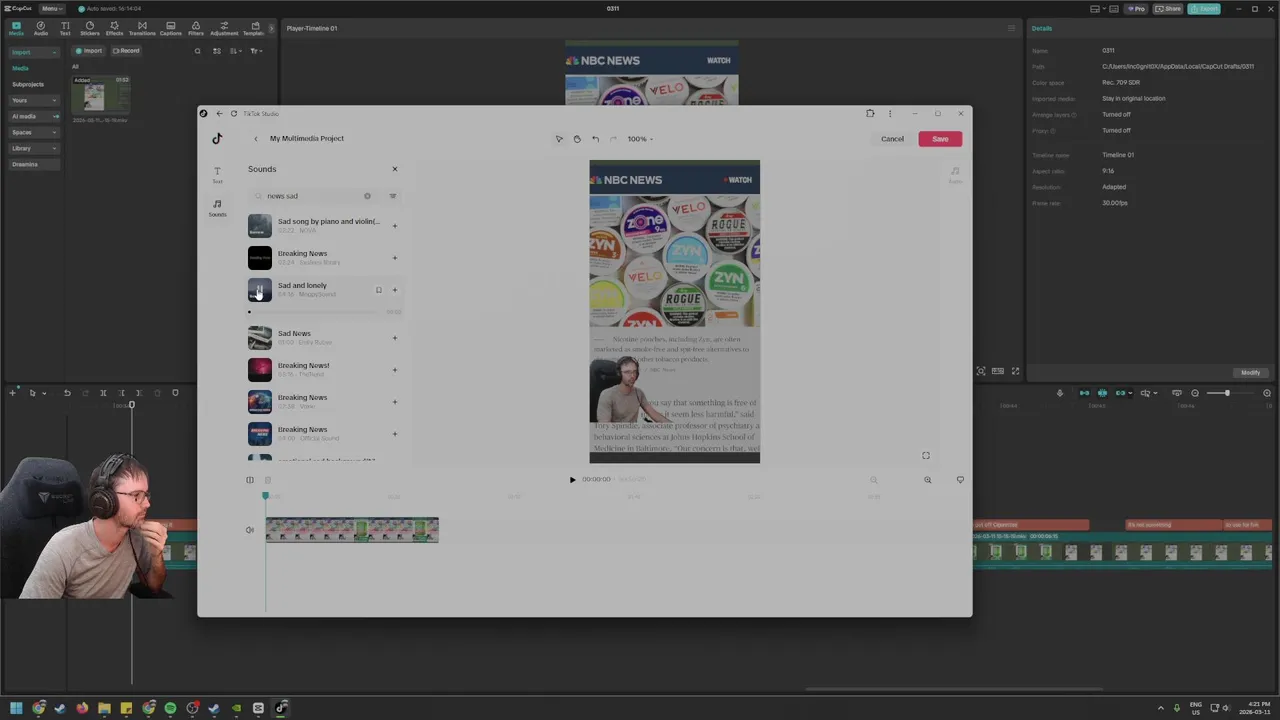Play the TikTok Studio preview
This screenshot has width=1280, height=720.
pos(573,480)
